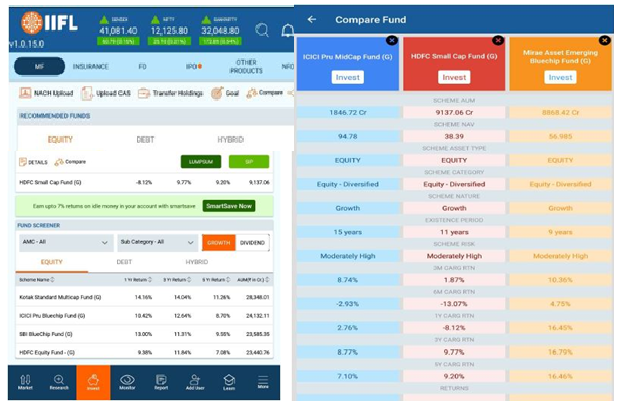Tap the index value 32,048.80
Screen dimensions: 622x410
(x=220, y=31)
